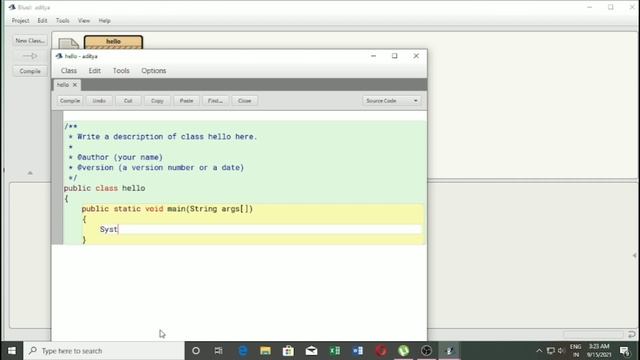This screenshot has height=360, width=640.
Task: Open the Options menu in editor window
Action: (x=153, y=71)
